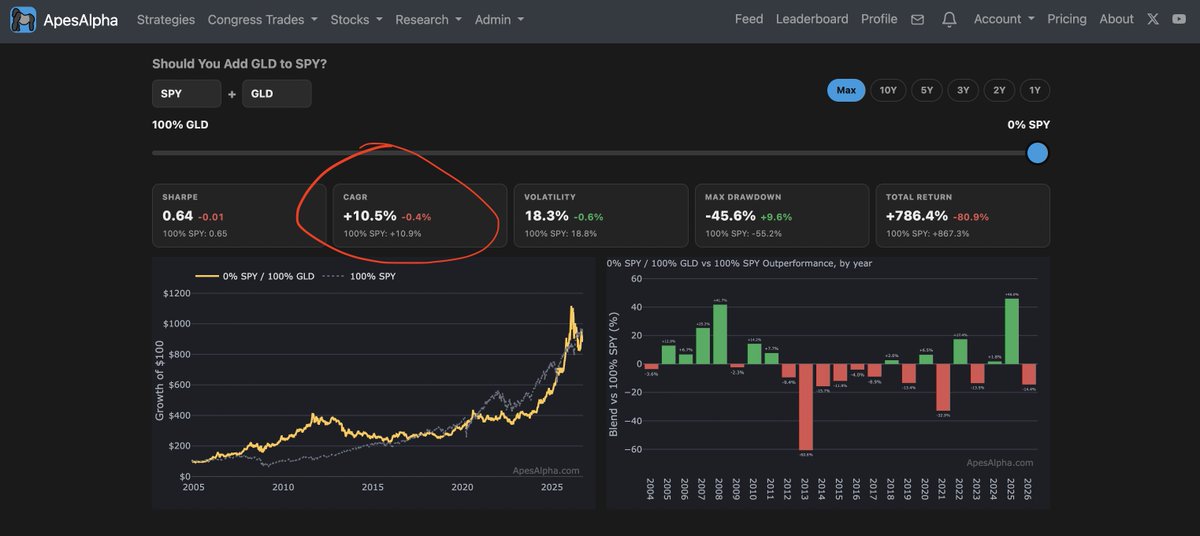Select the 3Y time range

[x=963, y=90]
